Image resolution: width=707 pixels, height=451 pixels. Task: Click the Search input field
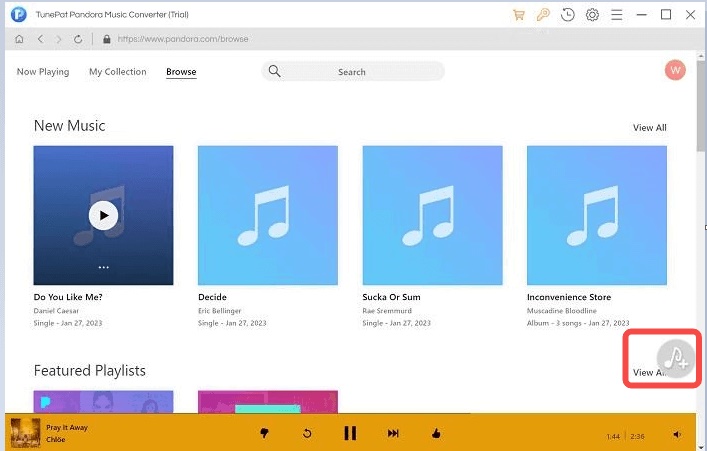[x=353, y=71]
